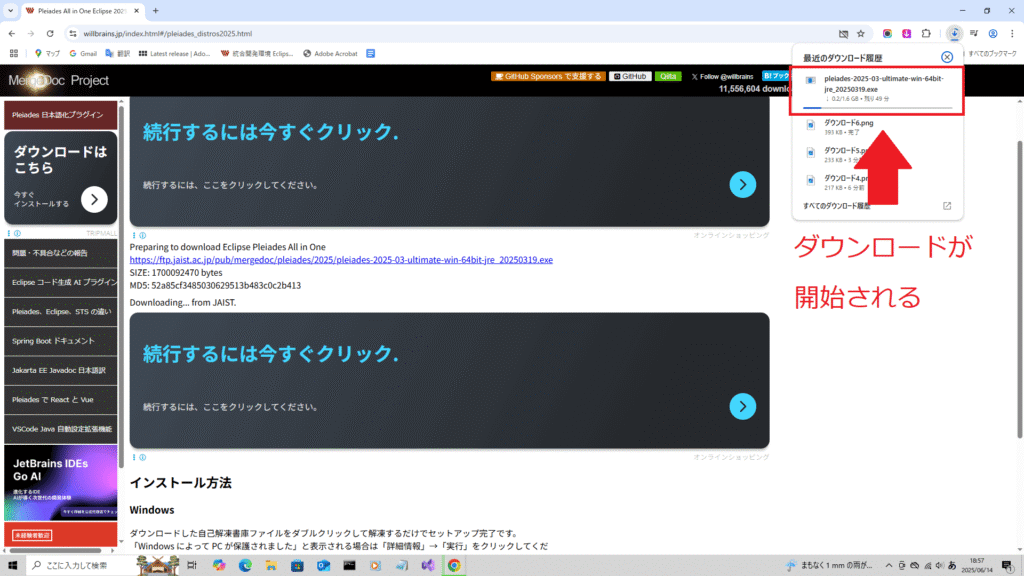The width and height of the screenshot is (1024, 576).
Task: Click the Qiita header button
Action: click(667, 76)
